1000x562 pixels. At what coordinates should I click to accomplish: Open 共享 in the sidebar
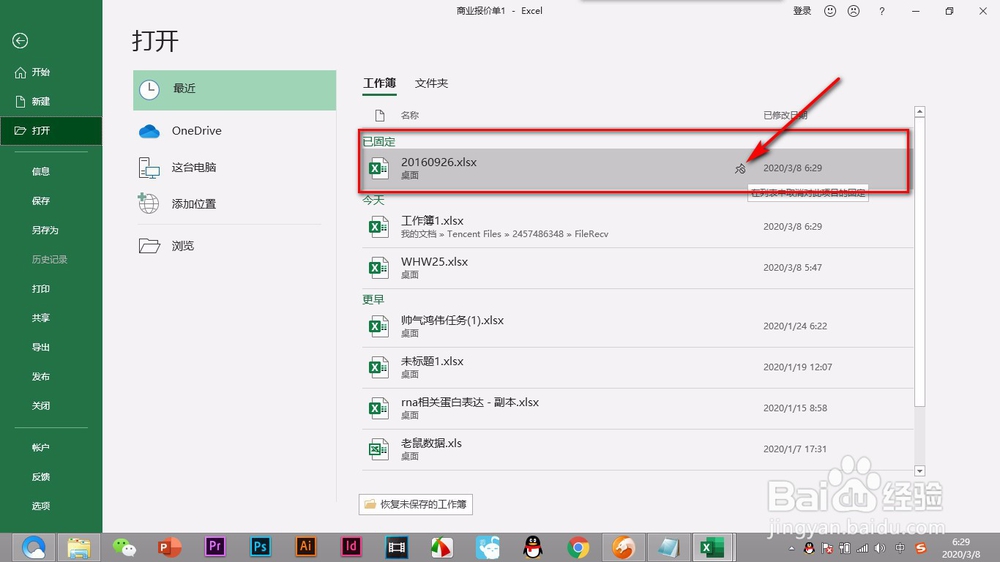[41, 318]
